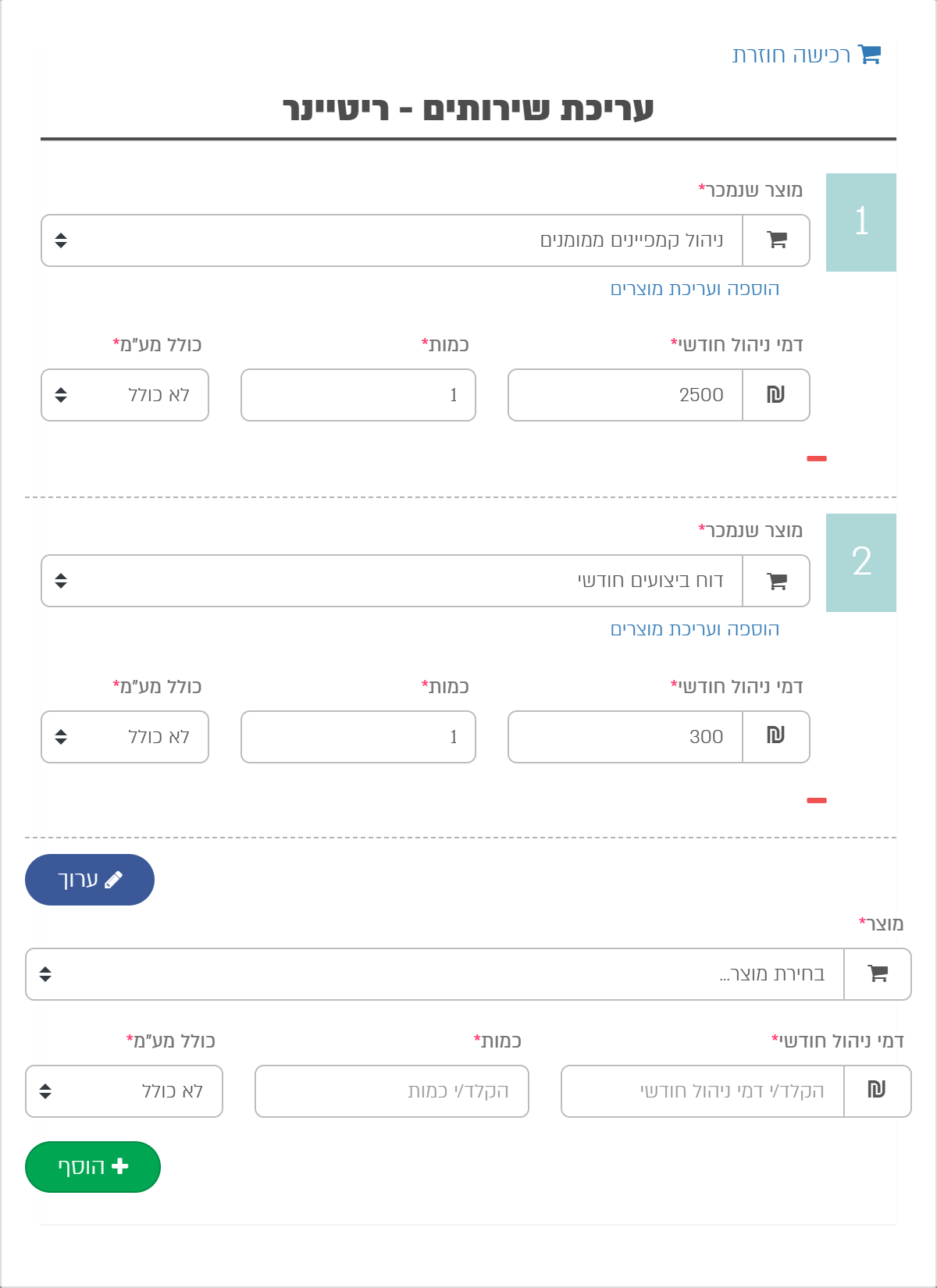Click the cart icon in product row 2
Screen dimensions: 937x1288
776,581
